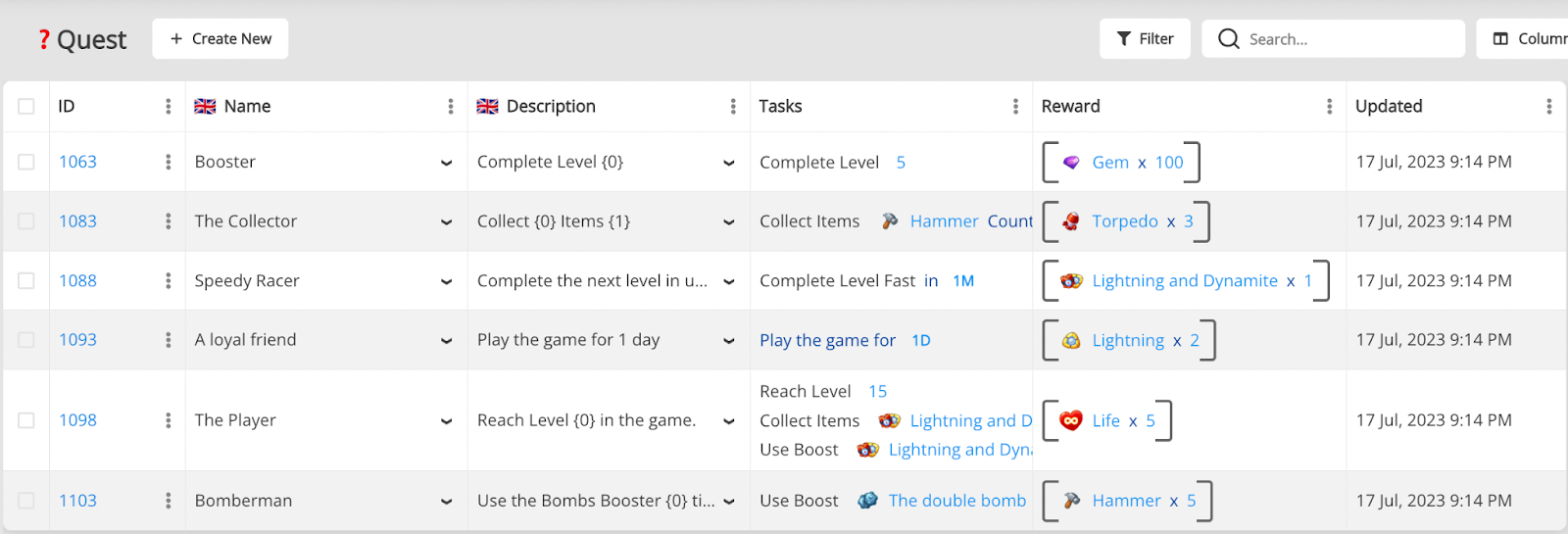Expand the Collect Items description dropdown
The width and height of the screenshot is (1568, 534).
pos(729,222)
